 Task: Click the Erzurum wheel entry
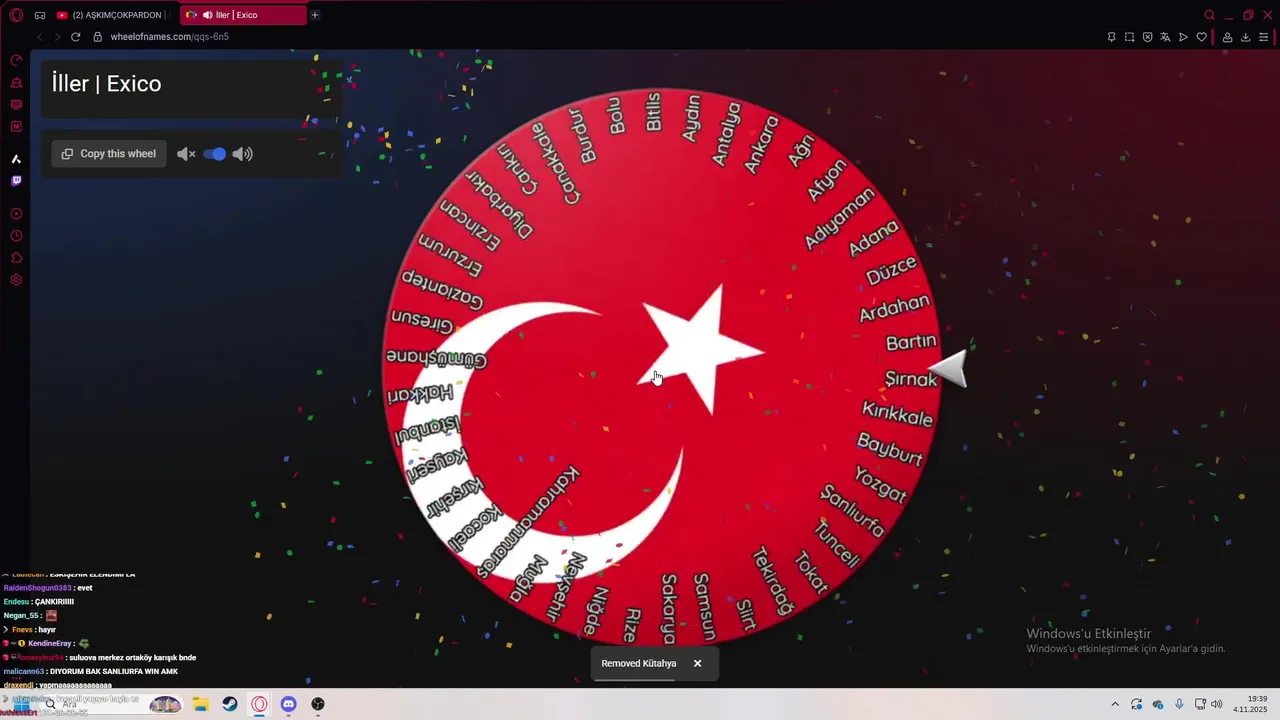(451, 255)
